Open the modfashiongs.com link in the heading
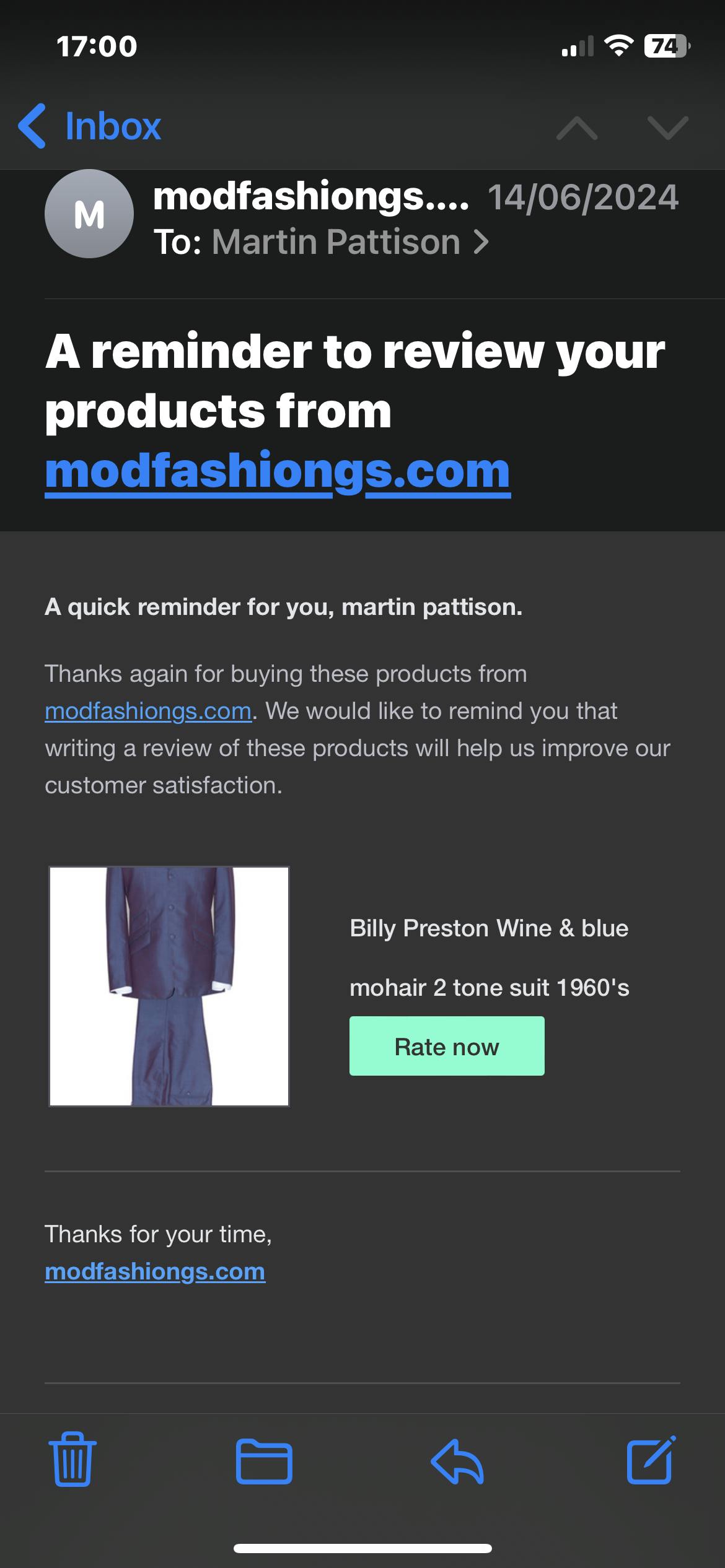 (x=278, y=472)
